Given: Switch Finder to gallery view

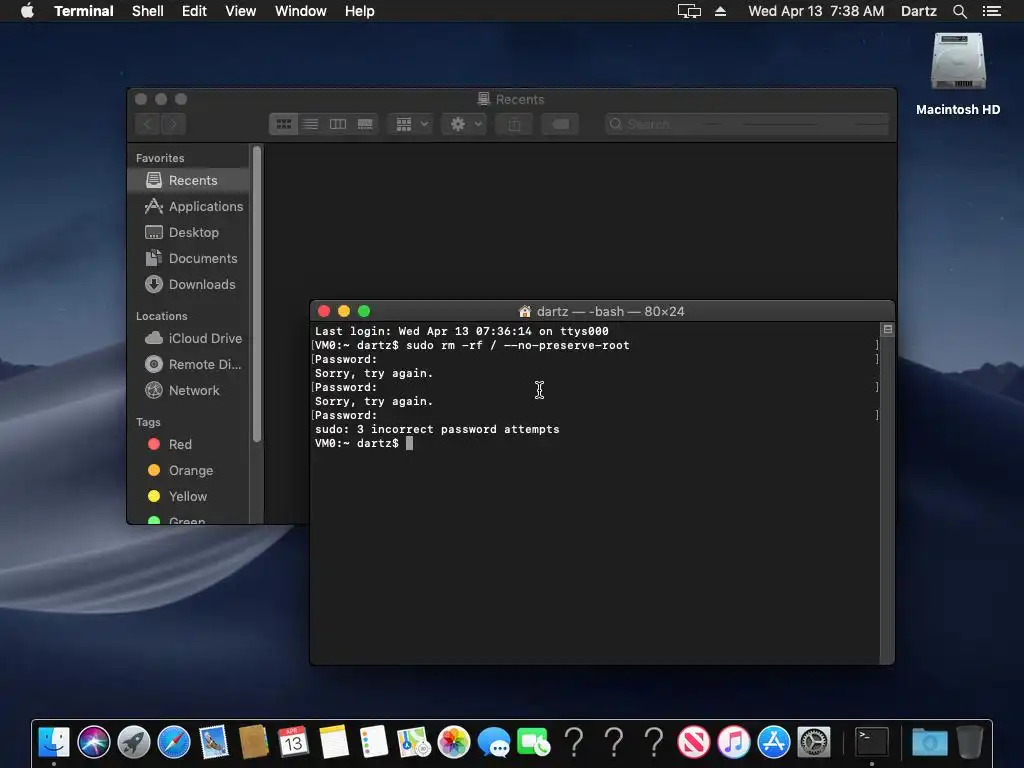Looking at the screenshot, I should click(x=365, y=124).
